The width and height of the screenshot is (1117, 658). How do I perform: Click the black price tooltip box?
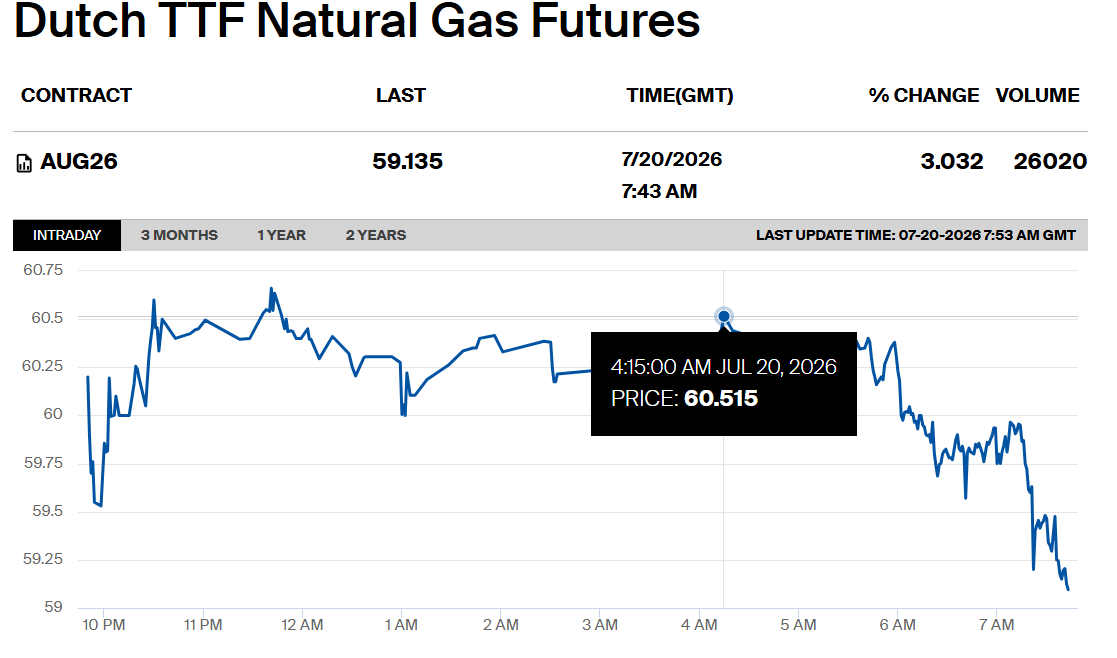pyautogui.click(x=724, y=384)
